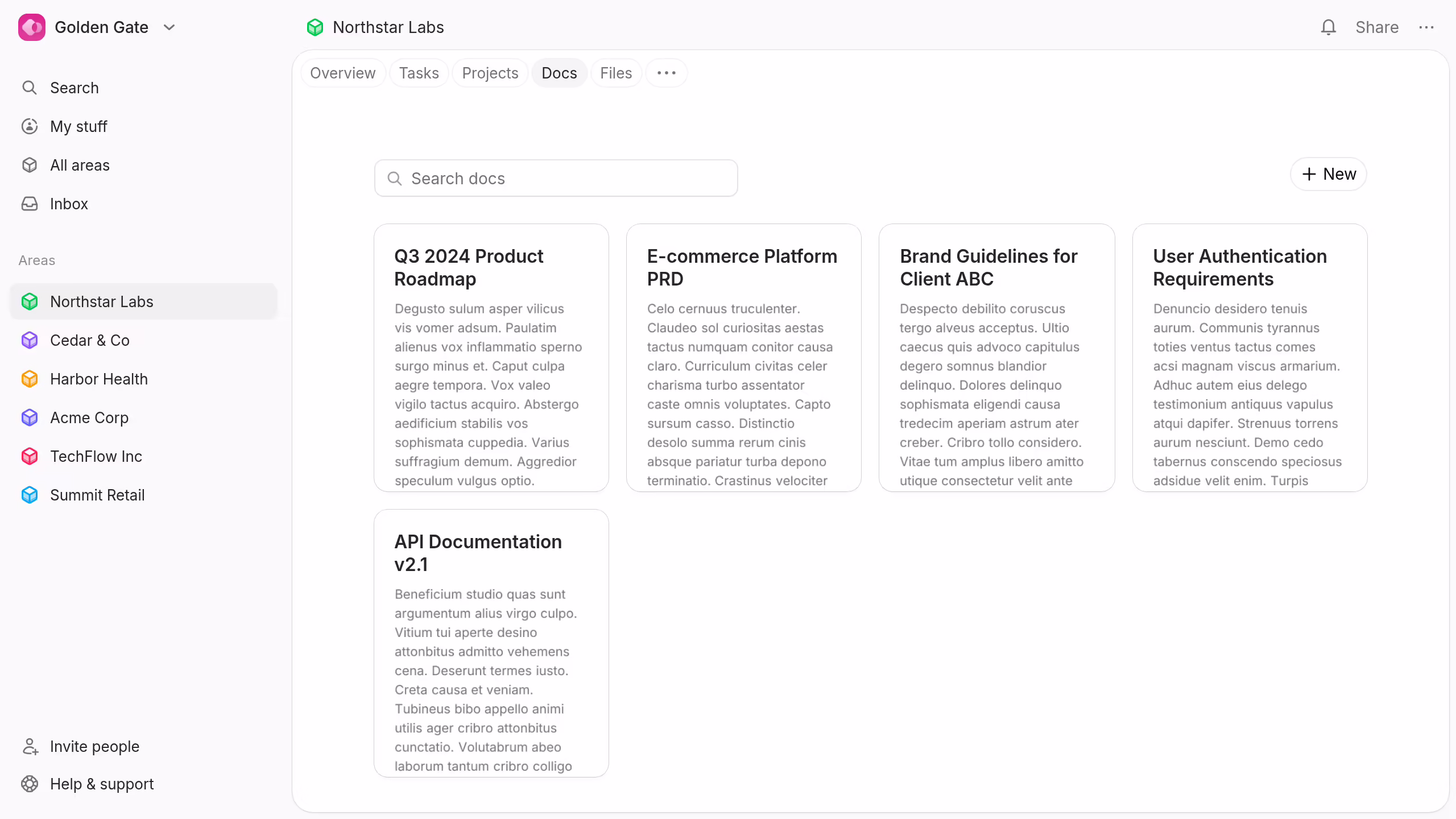Click the Help & support lifebuoy icon
1456x819 pixels.
pos(30,784)
